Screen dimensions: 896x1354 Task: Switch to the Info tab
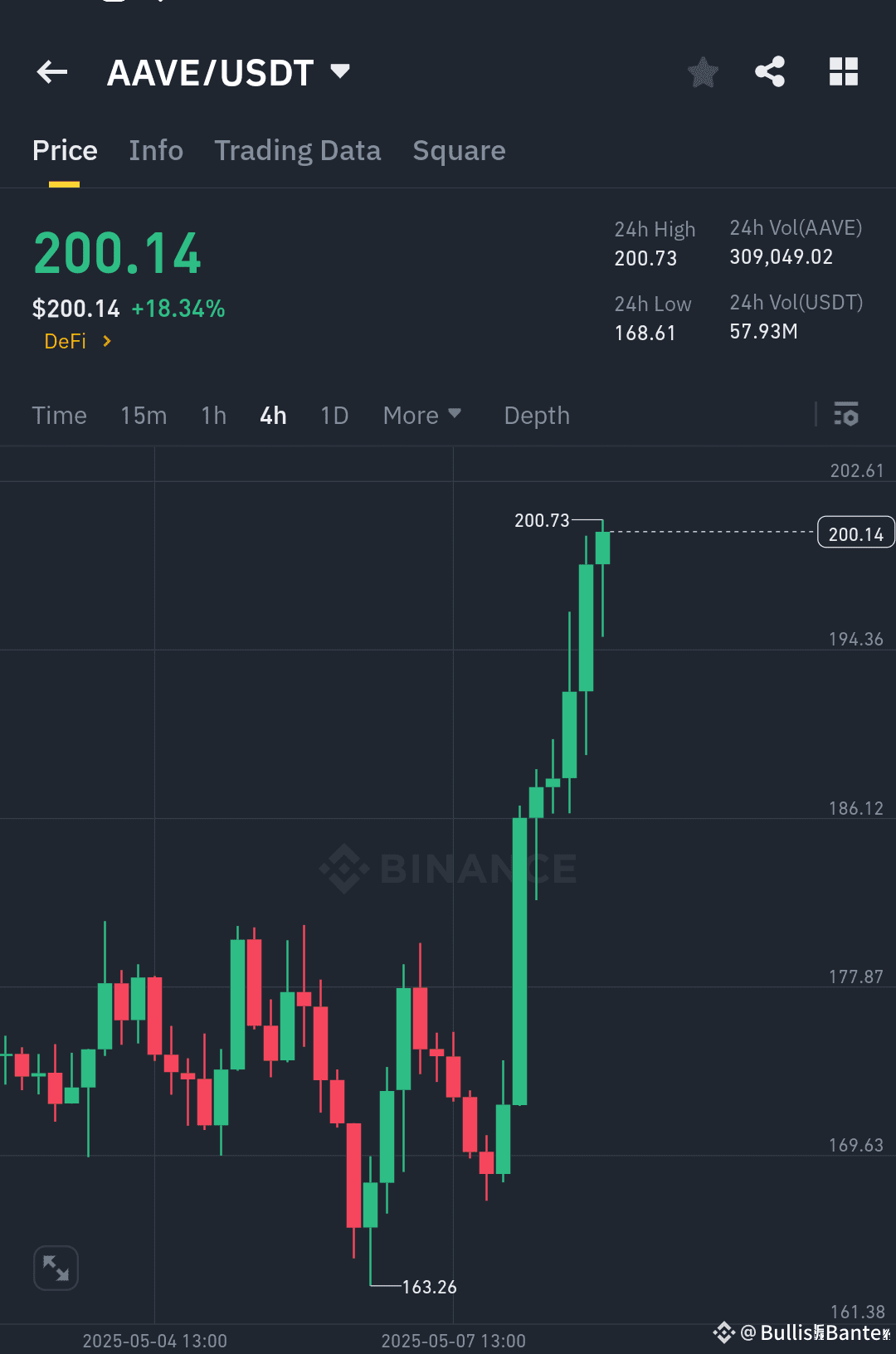[x=156, y=150]
